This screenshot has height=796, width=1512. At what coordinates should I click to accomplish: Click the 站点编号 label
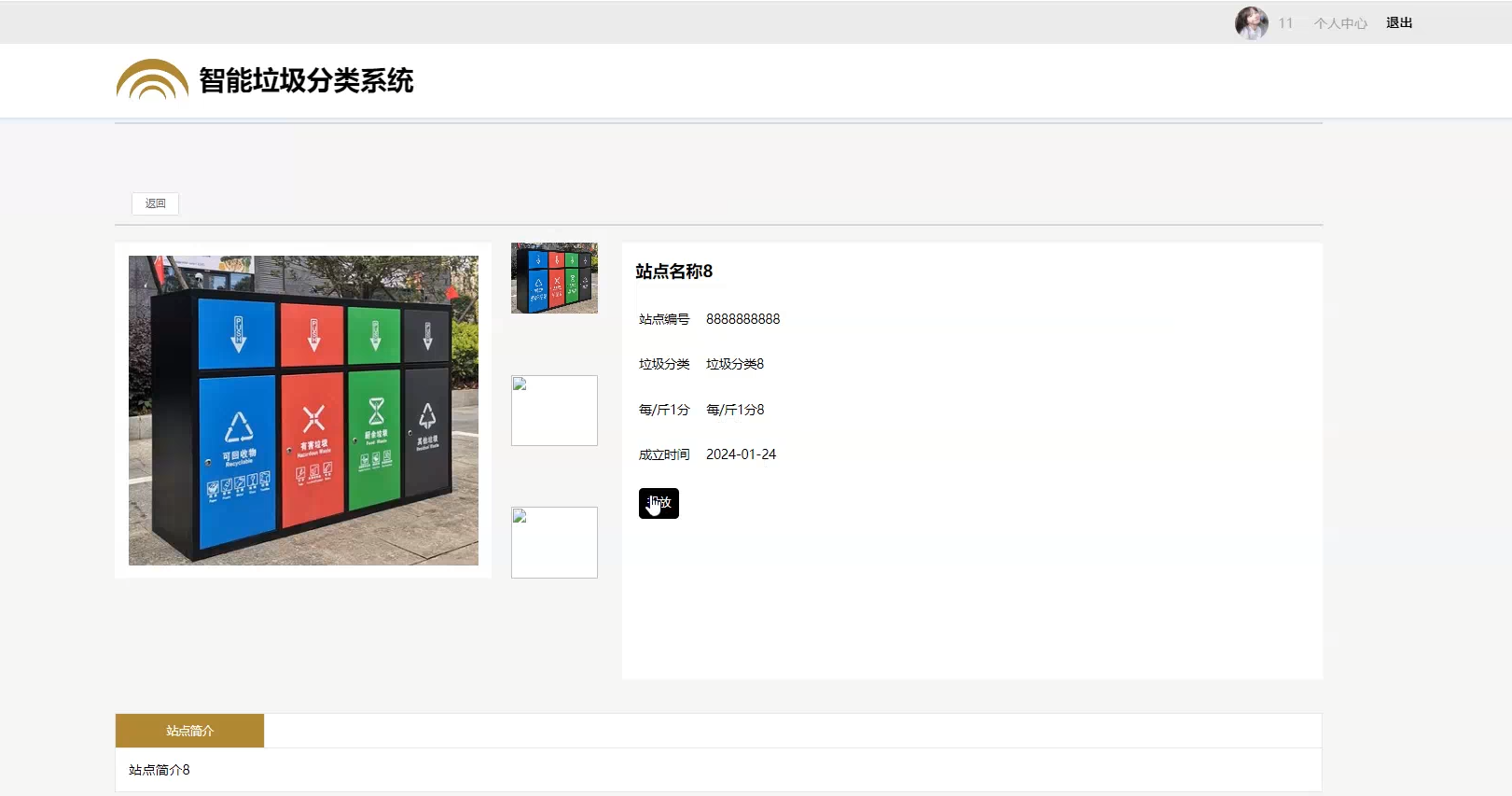664,319
